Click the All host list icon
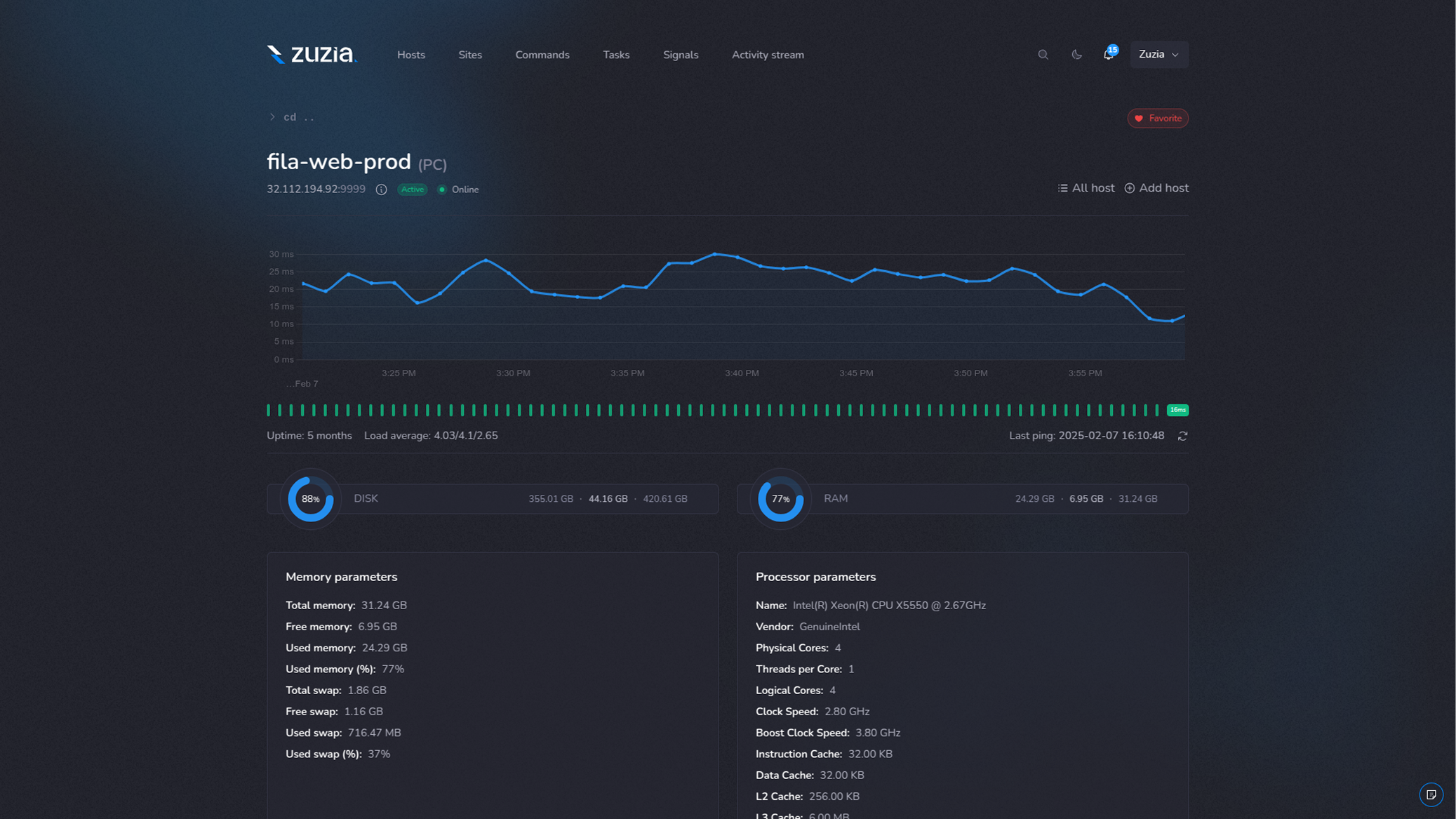 point(1062,188)
